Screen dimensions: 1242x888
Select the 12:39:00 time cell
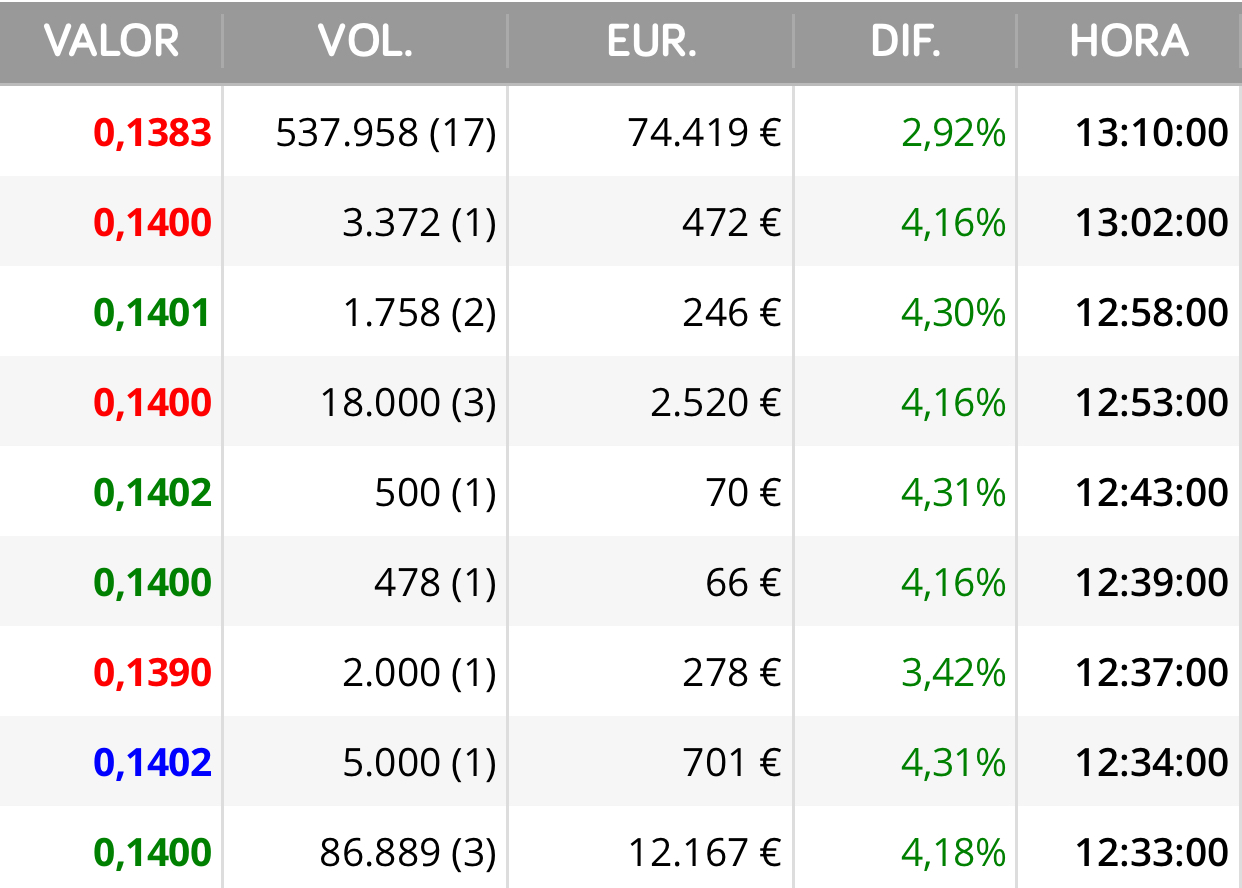[x=1152, y=582]
